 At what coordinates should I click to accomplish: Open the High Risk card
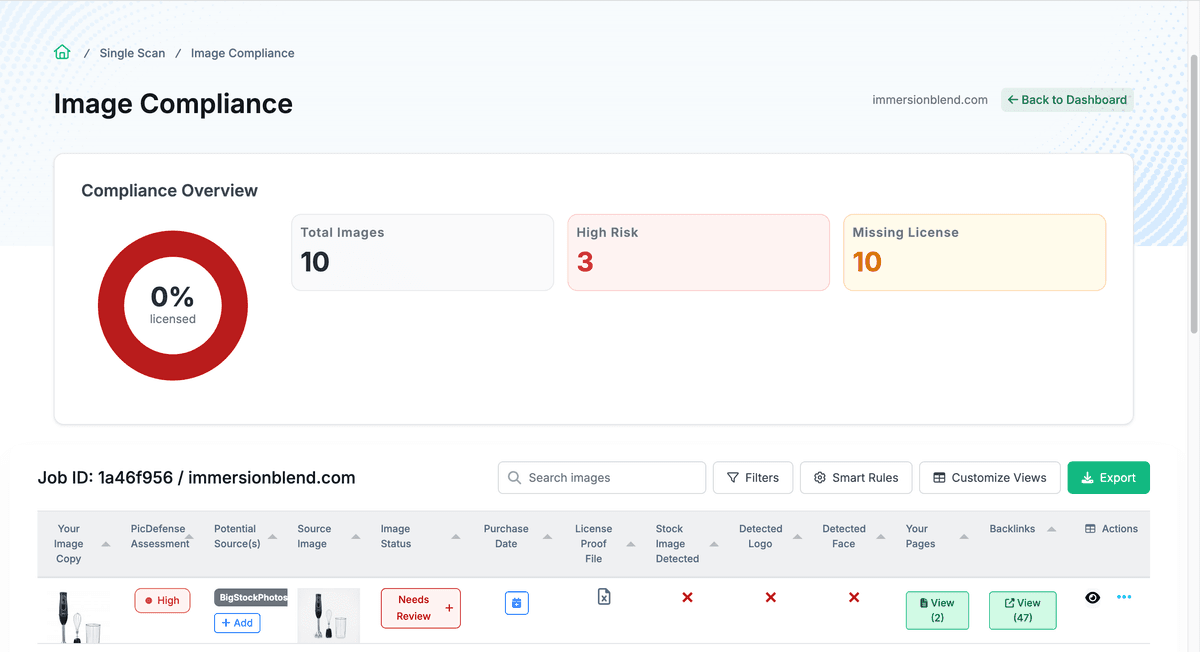698,252
